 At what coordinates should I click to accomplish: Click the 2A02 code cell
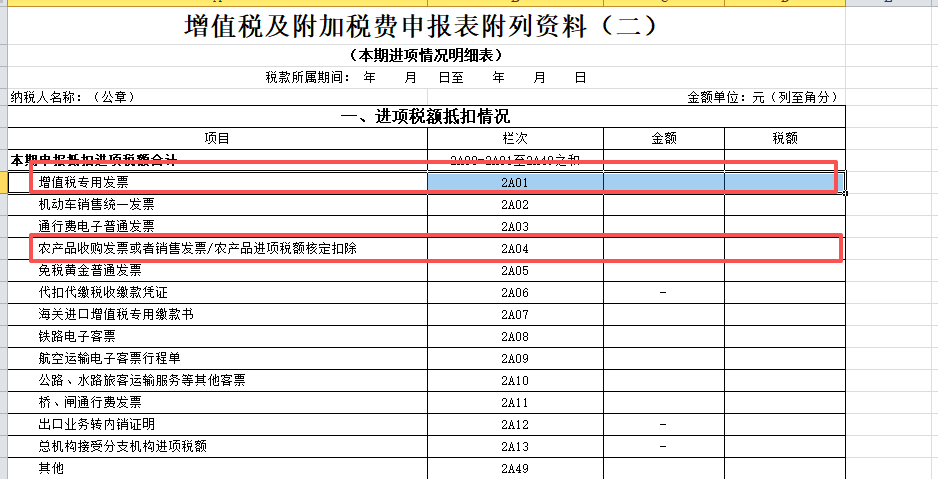coord(515,205)
